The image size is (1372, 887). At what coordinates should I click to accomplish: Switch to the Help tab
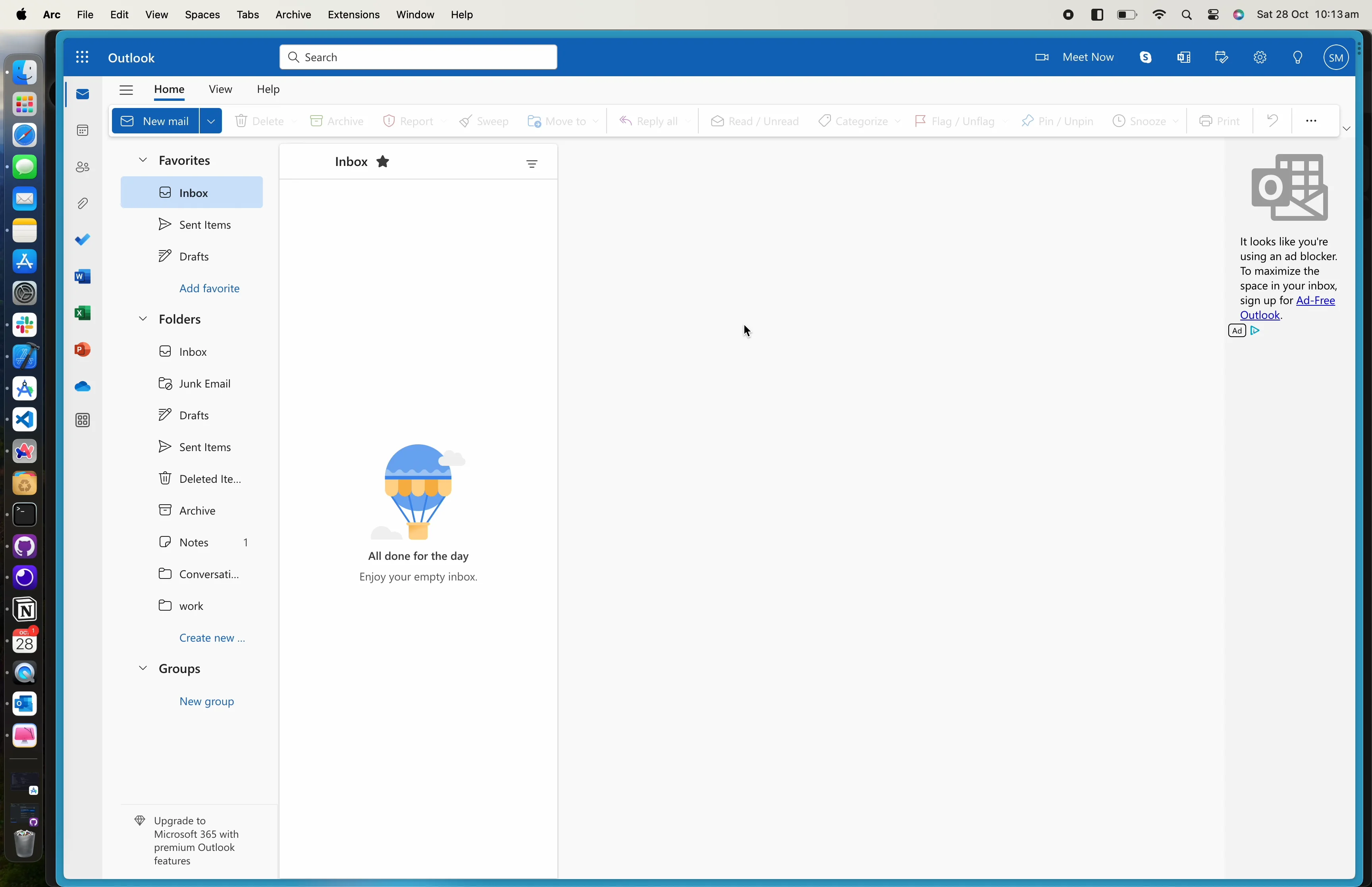pos(268,89)
